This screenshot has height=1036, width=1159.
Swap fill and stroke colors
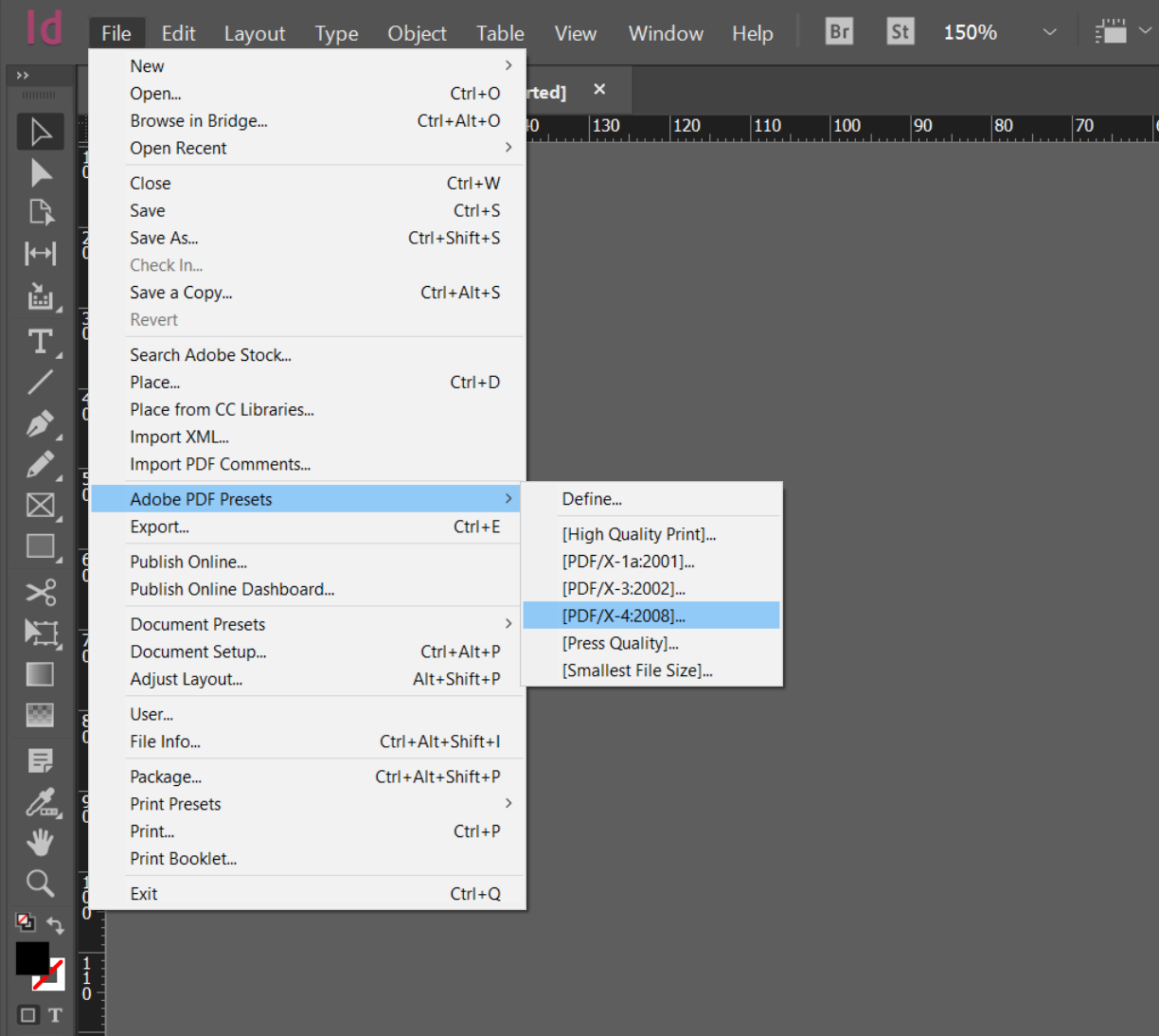coord(55,925)
